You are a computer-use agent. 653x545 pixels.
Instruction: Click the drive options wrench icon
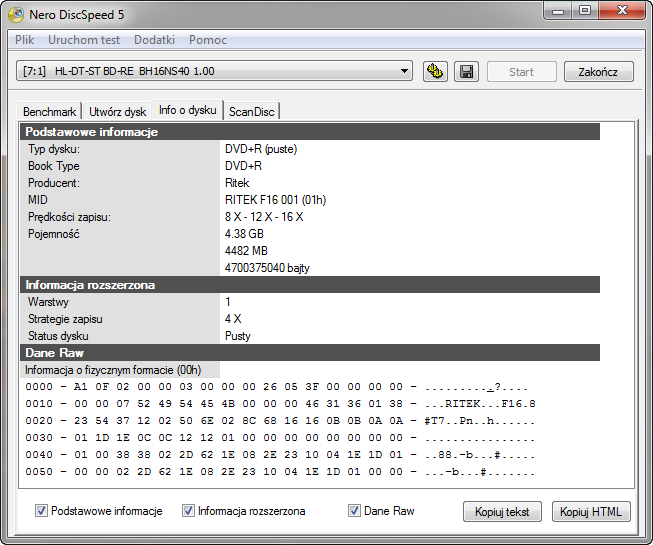(x=435, y=72)
